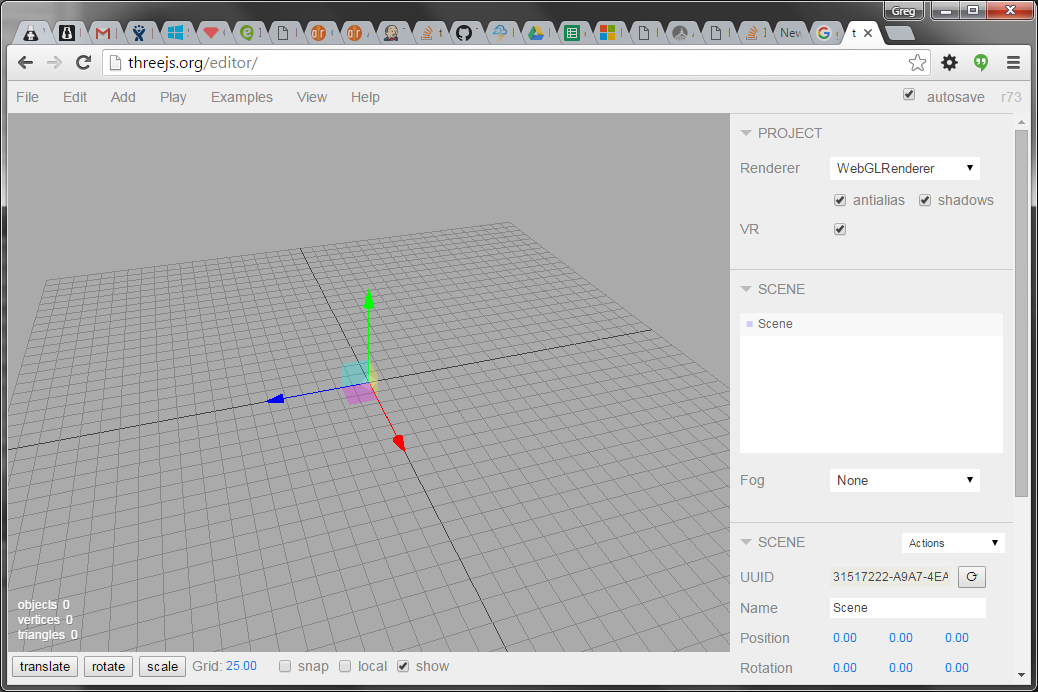Open the Fog dropdown
This screenshot has height=692, width=1038.
point(904,480)
